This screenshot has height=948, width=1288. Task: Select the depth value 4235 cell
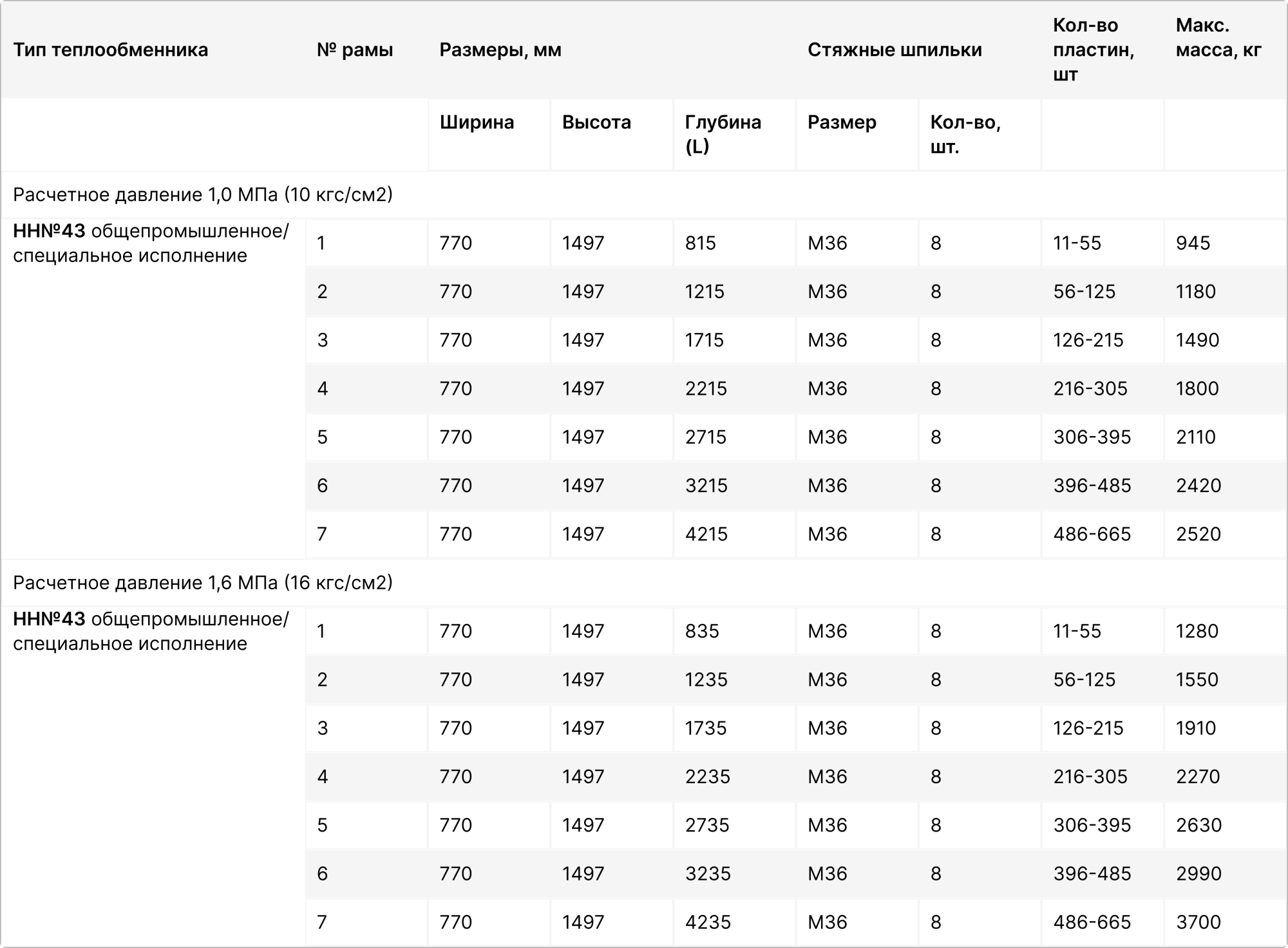click(708, 922)
